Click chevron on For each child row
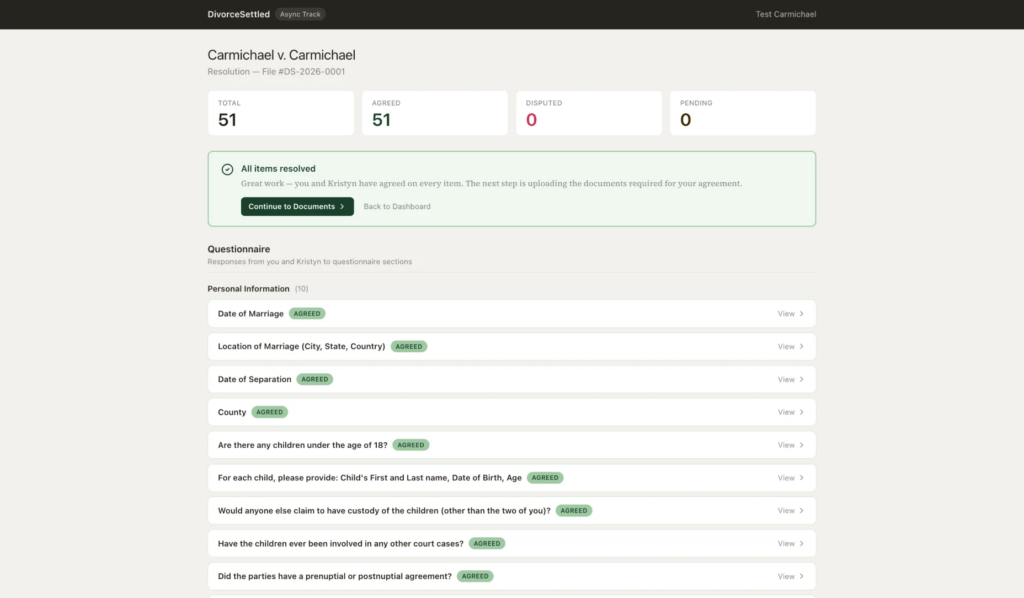Viewport: 1024px width, 598px height. (x=802, y=478)
